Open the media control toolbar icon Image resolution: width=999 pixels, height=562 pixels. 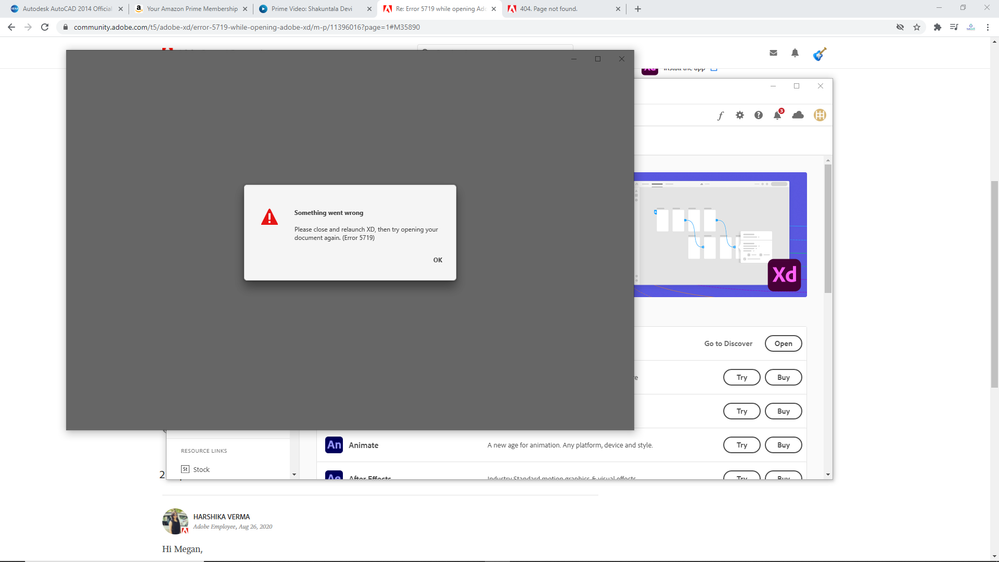[954, 27]
